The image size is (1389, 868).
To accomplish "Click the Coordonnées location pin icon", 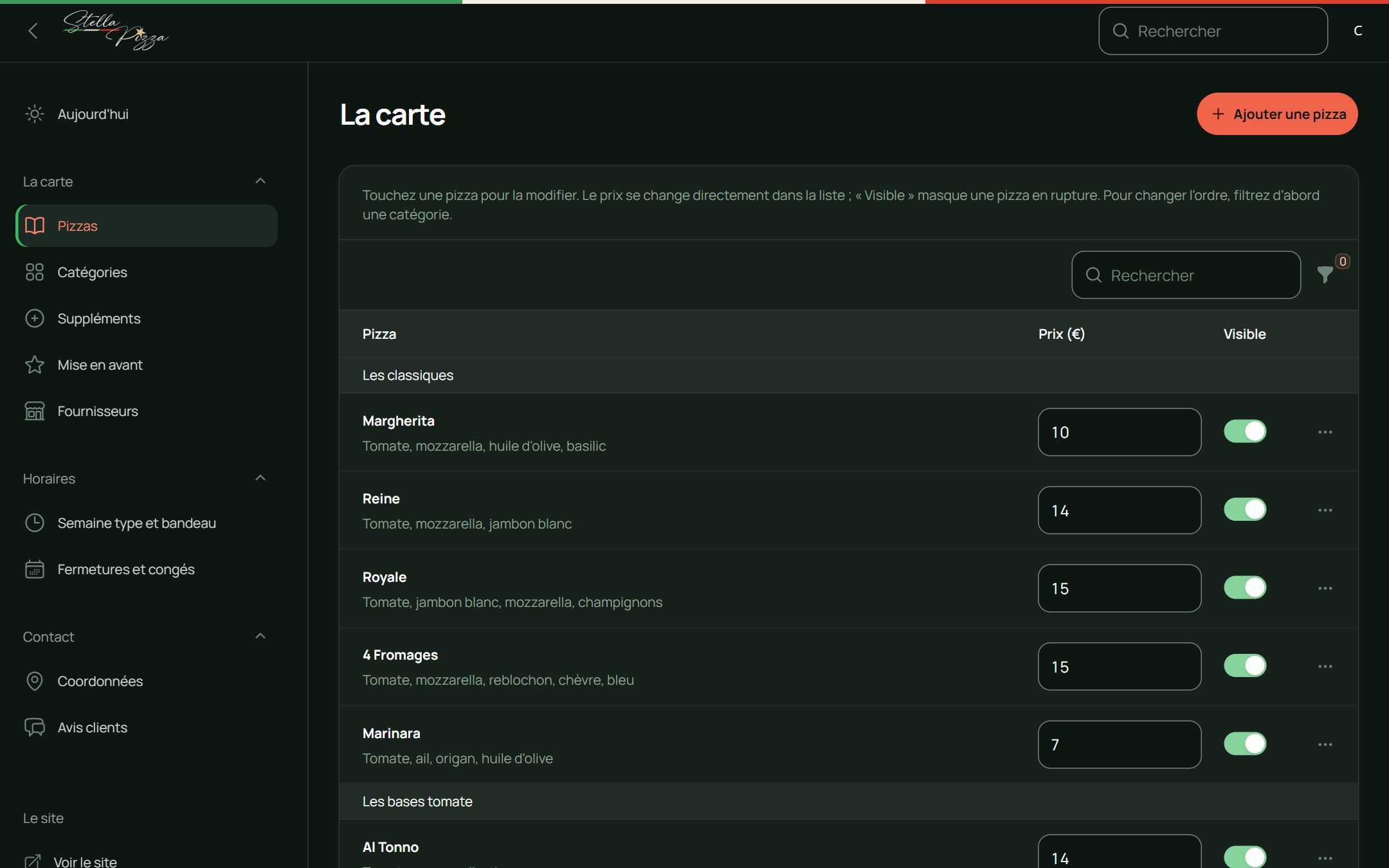I will [34, 681].
